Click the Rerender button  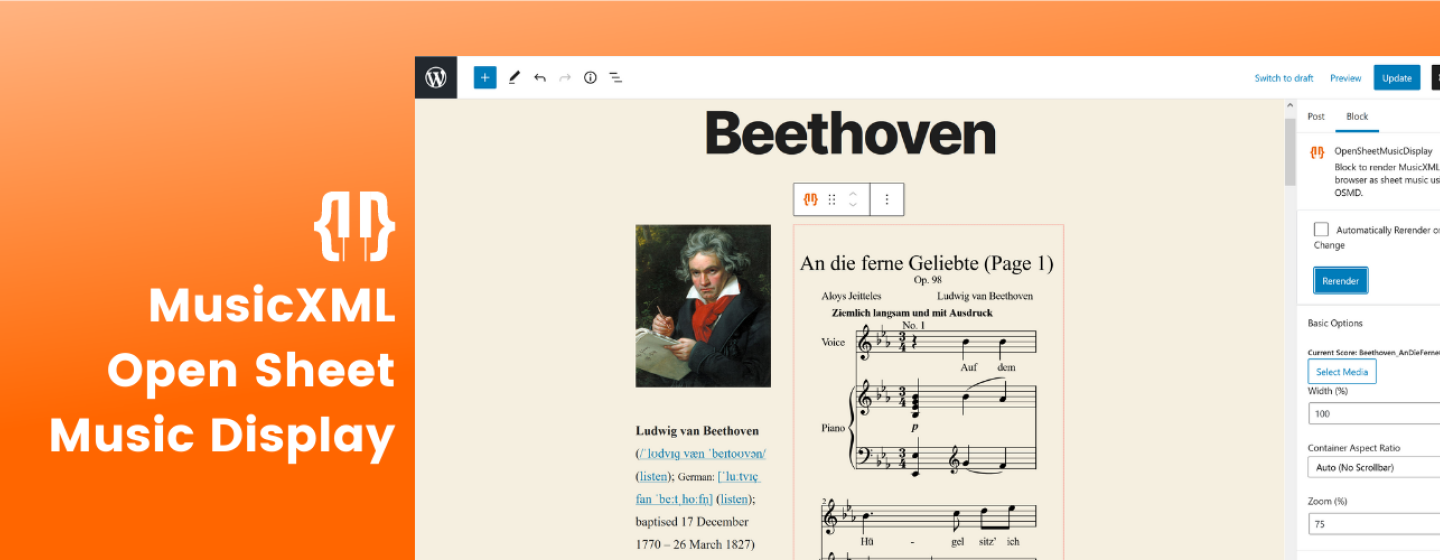[1340, 281]
